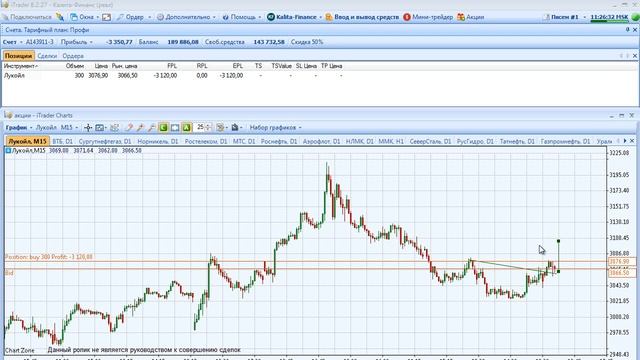Screen dimensions: 640x360
Task: Click the 3066.50 bid price tag
Action: [622, 273]
